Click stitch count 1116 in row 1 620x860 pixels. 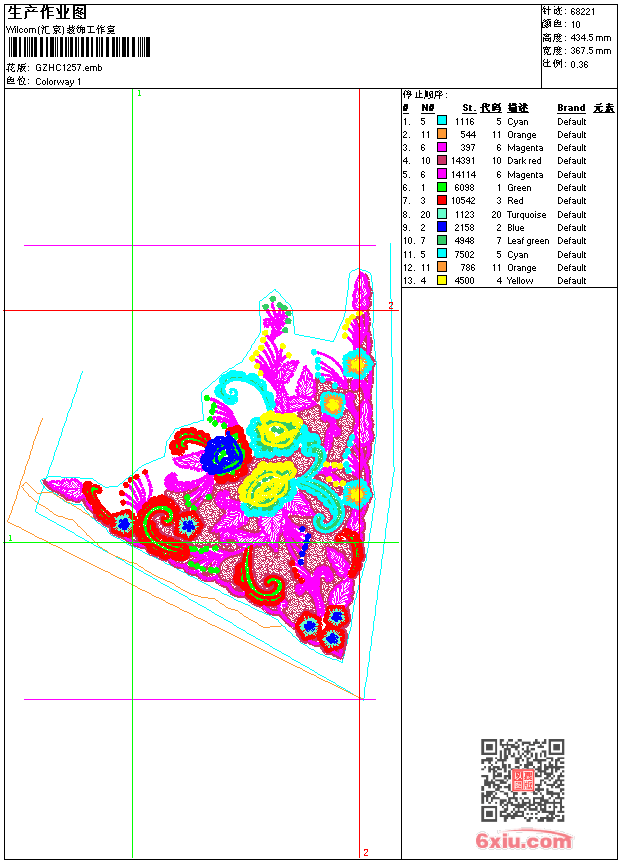click(465, 122)
